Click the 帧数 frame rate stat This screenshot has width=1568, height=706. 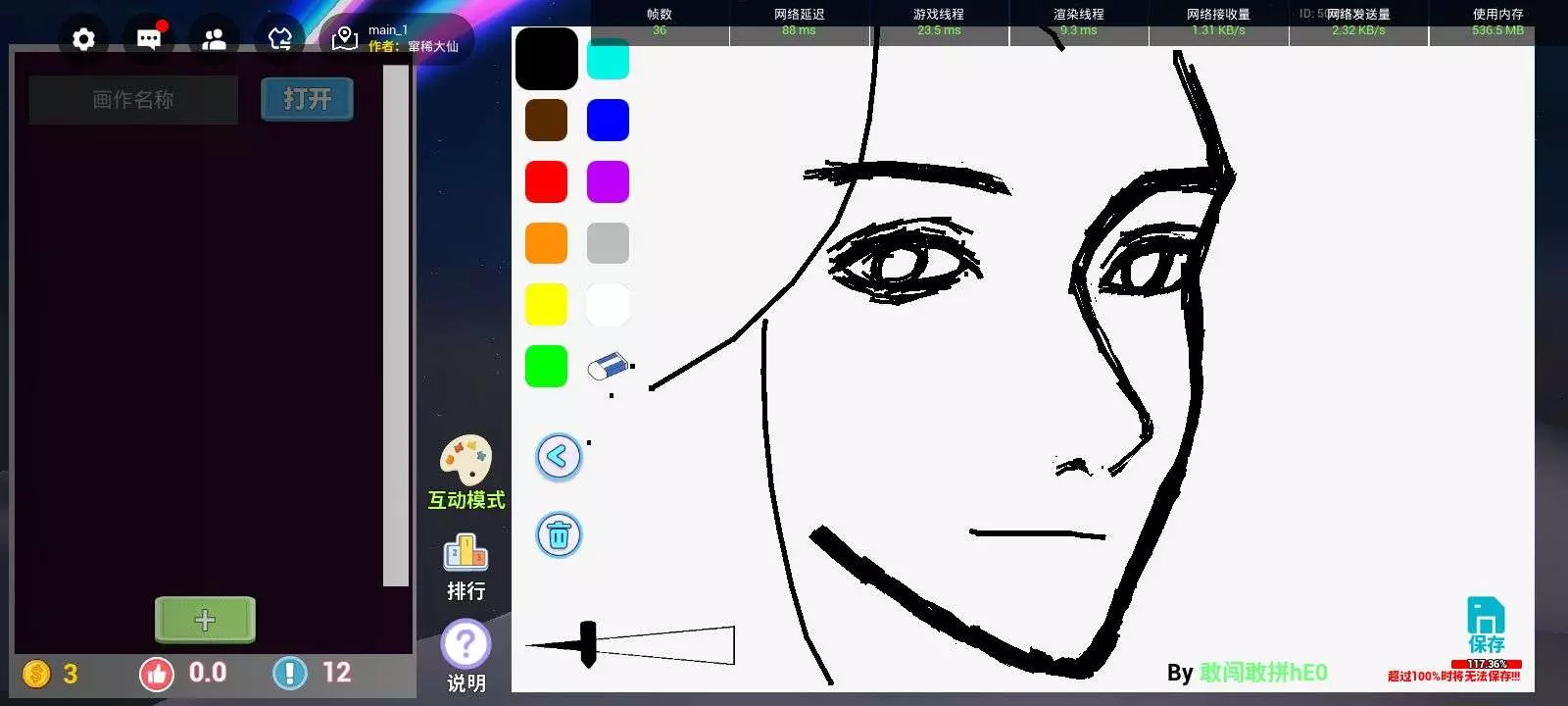pos(660,22)
